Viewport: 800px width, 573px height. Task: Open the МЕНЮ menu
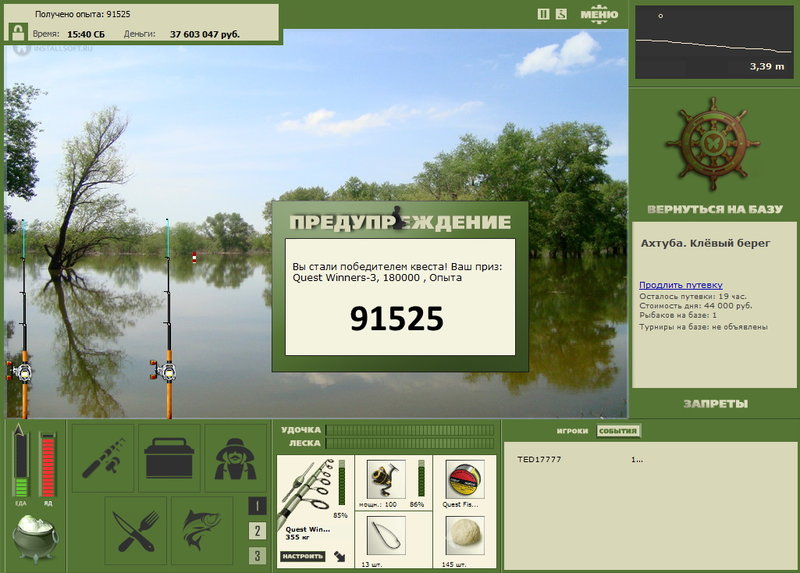[x=599, y=14]
